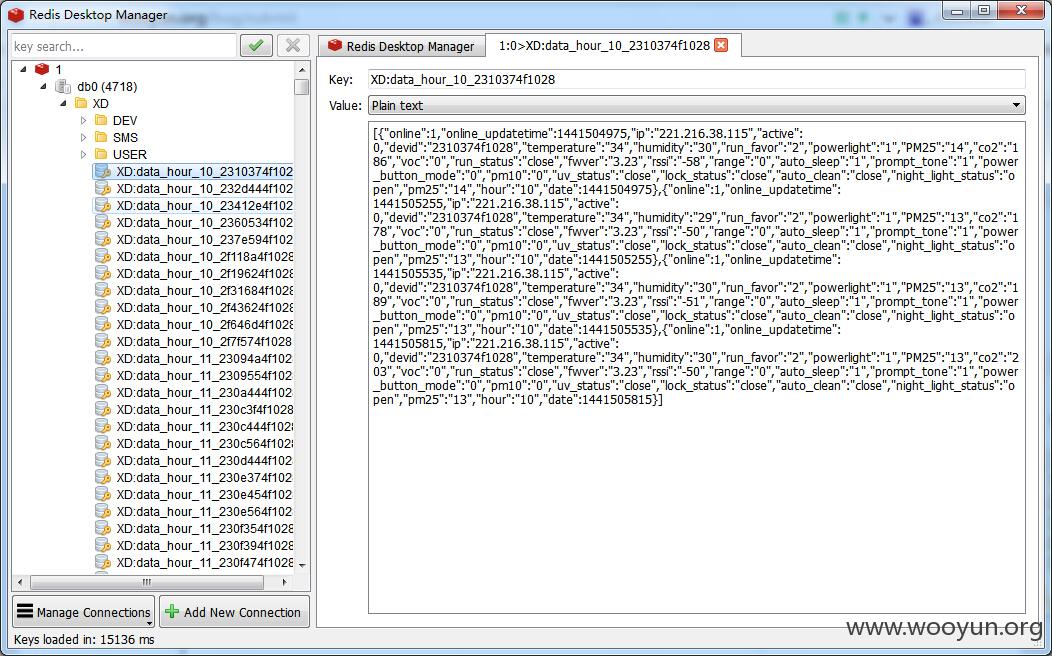This screenshot has height=656, width=1052.
Task: Click the Key name input field
Action: tap(696, 79)
